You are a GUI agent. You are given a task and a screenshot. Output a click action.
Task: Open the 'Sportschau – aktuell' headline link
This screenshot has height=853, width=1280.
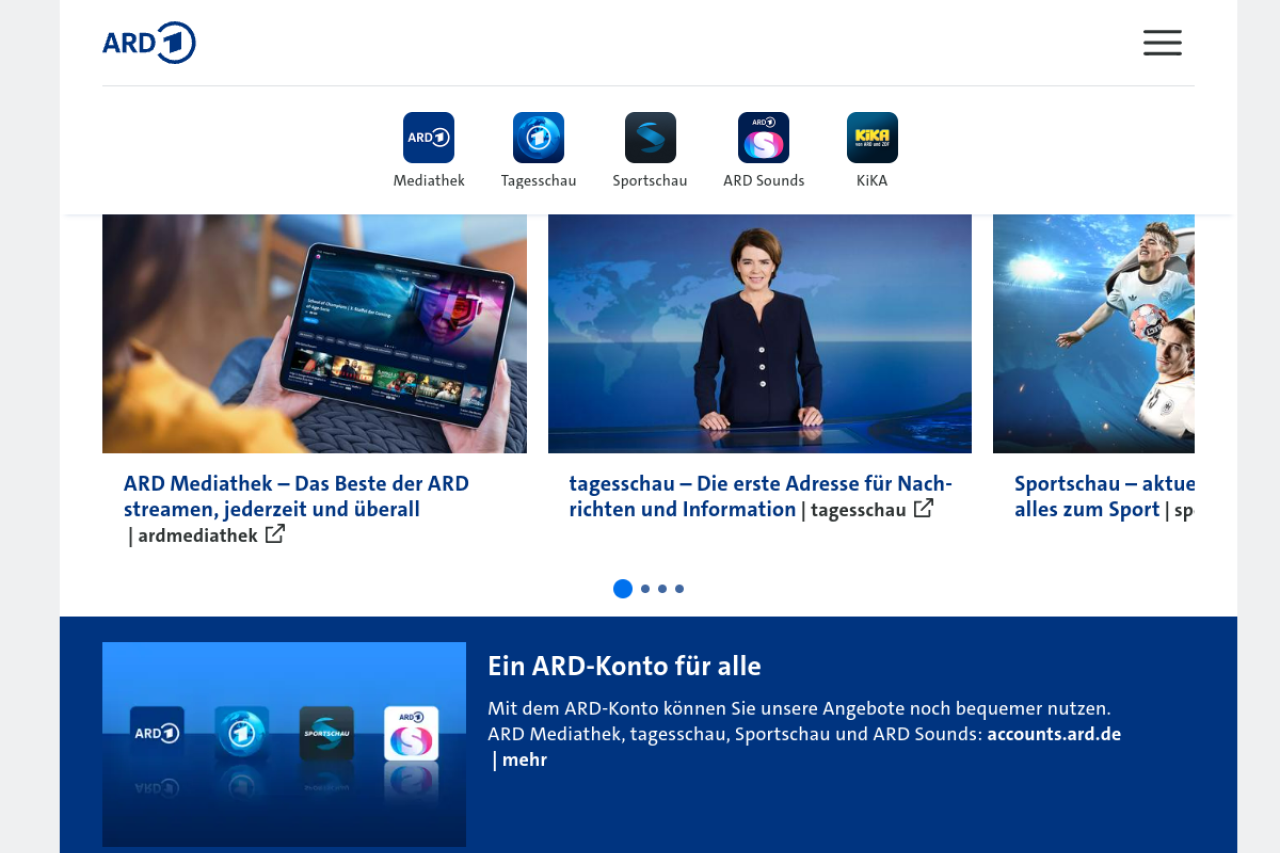[x=1104, y=496]
